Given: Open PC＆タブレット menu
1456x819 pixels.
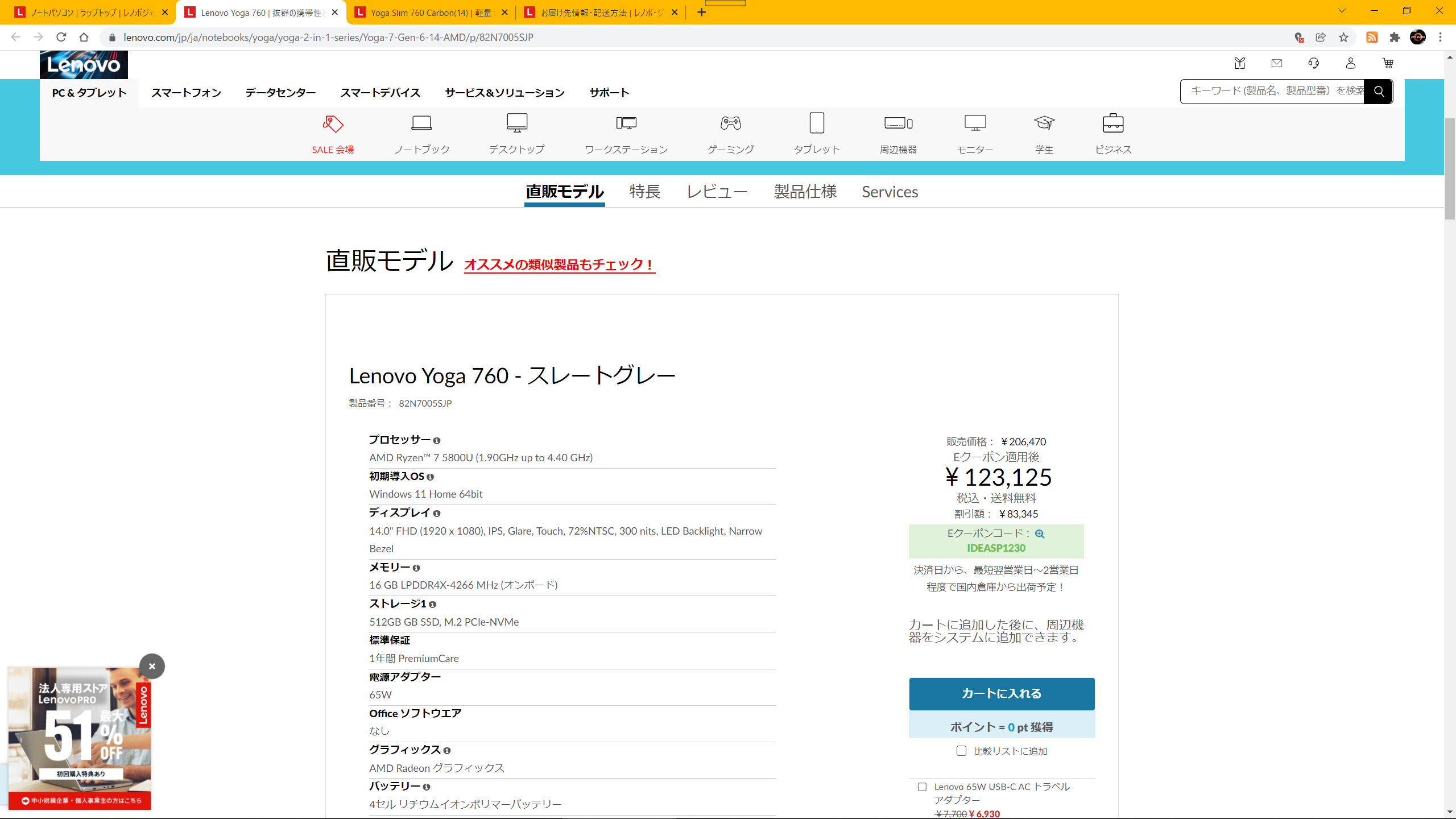Looking at the screenshot, I should (x=89, y=93).
